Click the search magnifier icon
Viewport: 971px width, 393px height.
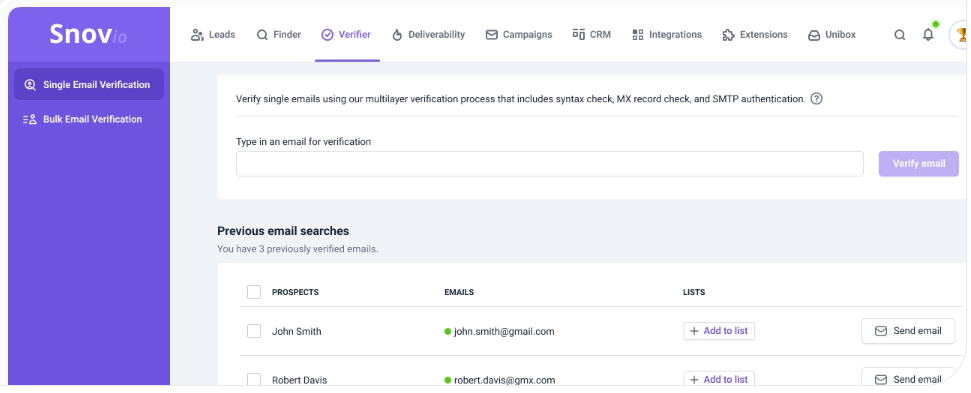coord(900,35)
